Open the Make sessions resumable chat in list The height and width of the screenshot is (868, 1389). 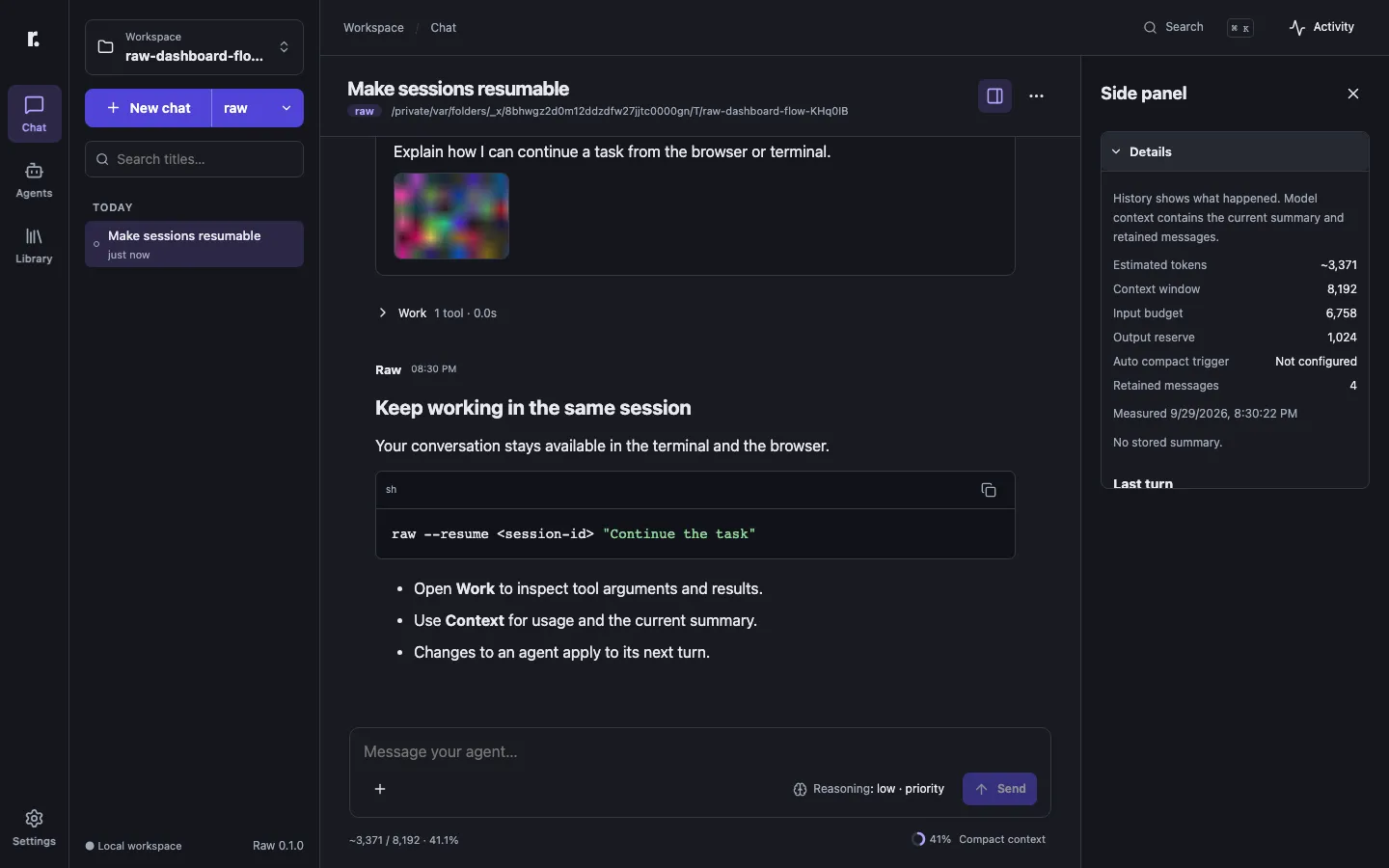coord(194,244)
